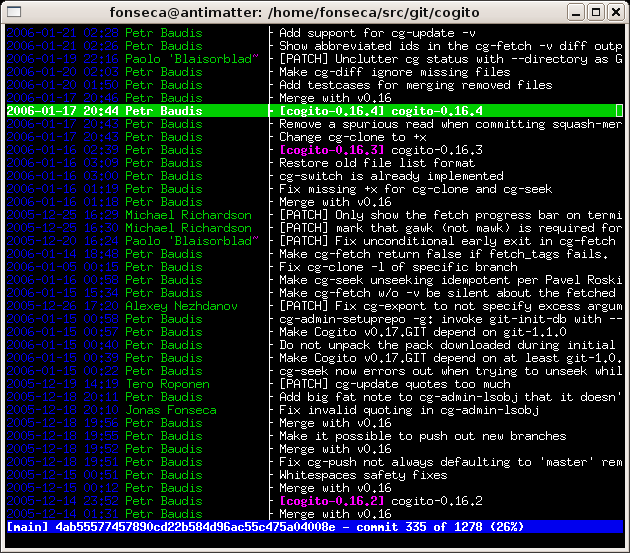Close the terminal window
The image size is (630, 553).
(x=615, y=12)
